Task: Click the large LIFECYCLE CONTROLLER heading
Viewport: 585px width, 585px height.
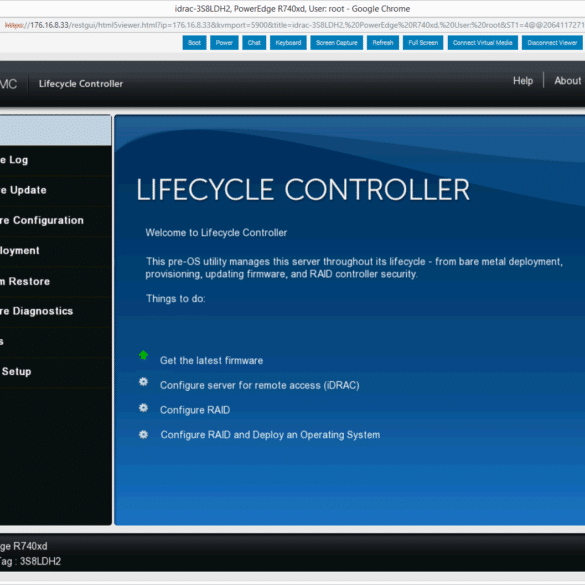Action: pyautogui.click(x=303, y=190)
